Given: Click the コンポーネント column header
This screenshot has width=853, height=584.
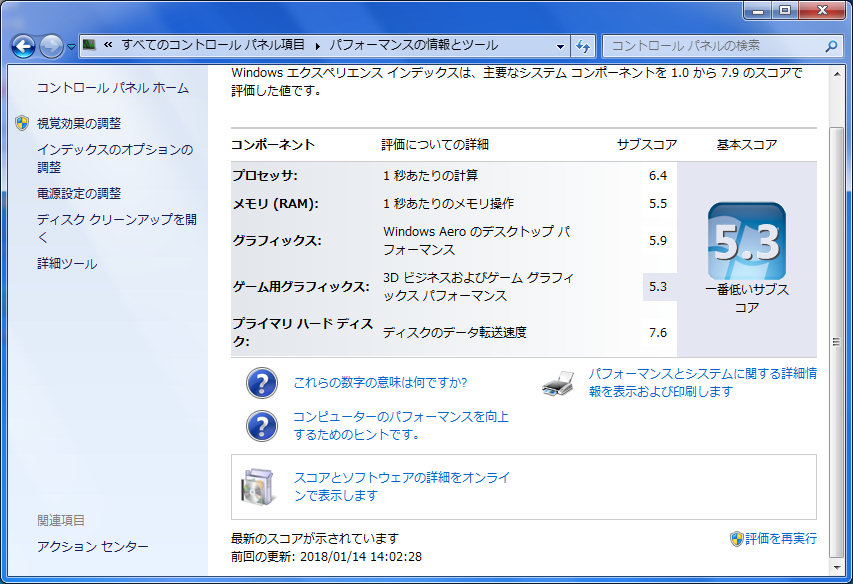Looking at the screenshot, I should tap(273, 145).
